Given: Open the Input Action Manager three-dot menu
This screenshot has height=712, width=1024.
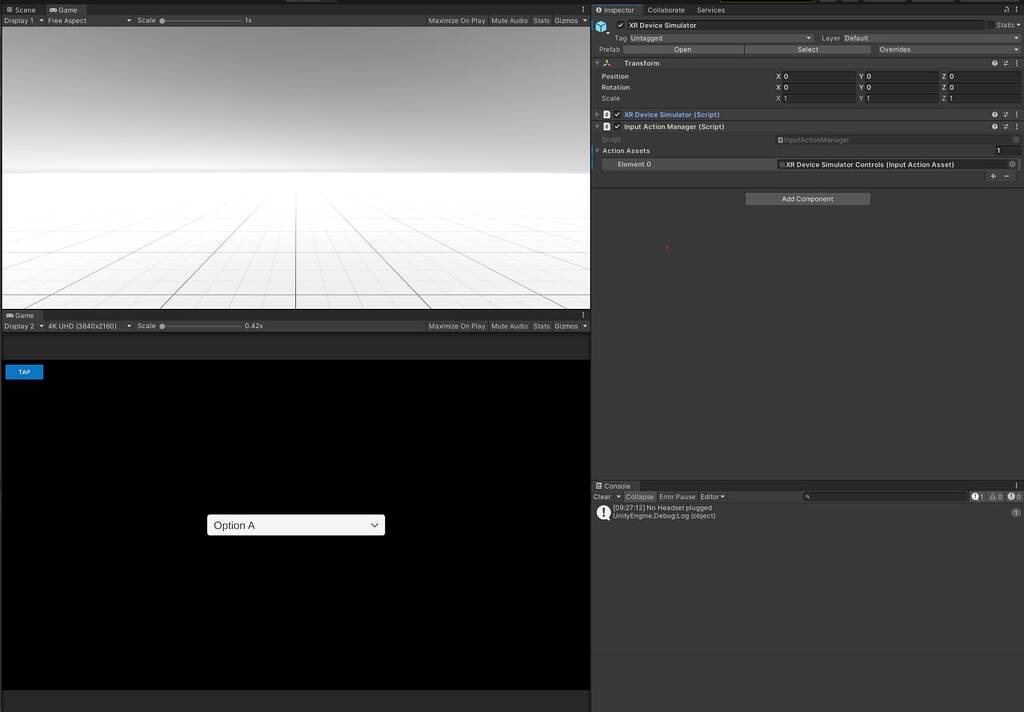Looking at the screenshot, I should click(x=1016, y=126).
